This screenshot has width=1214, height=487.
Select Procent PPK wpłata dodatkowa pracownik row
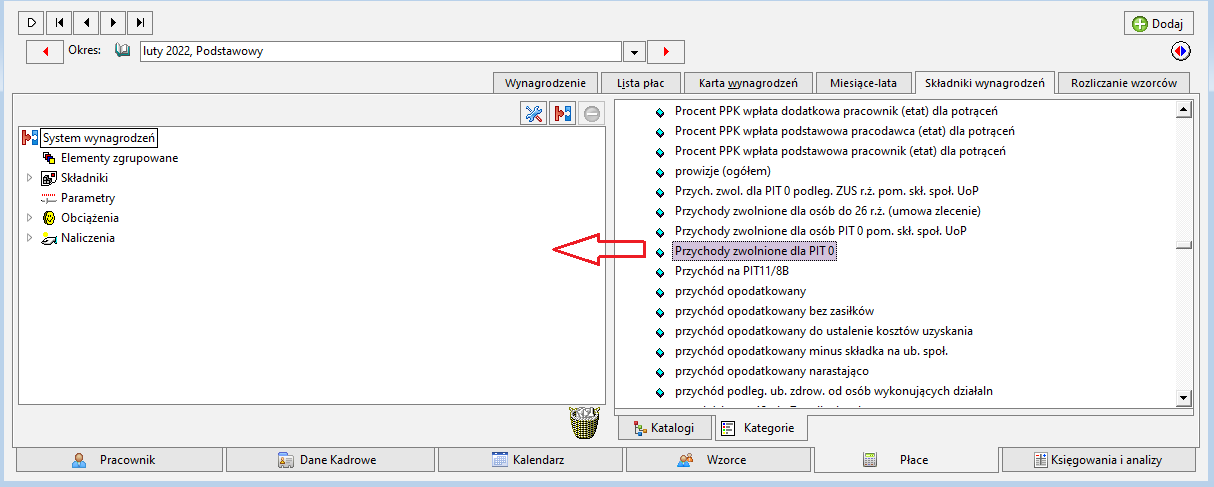(836, 111)
